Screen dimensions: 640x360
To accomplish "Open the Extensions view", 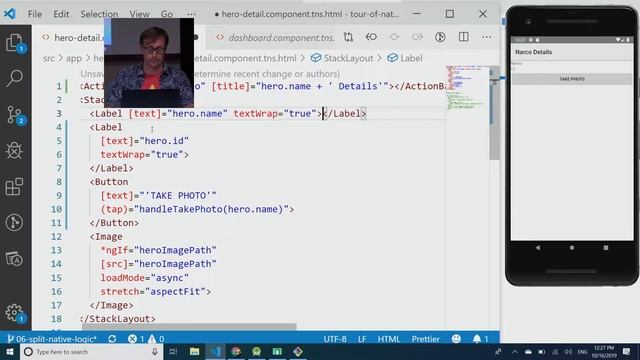I will pyautogui.click(x=15, y=187).
